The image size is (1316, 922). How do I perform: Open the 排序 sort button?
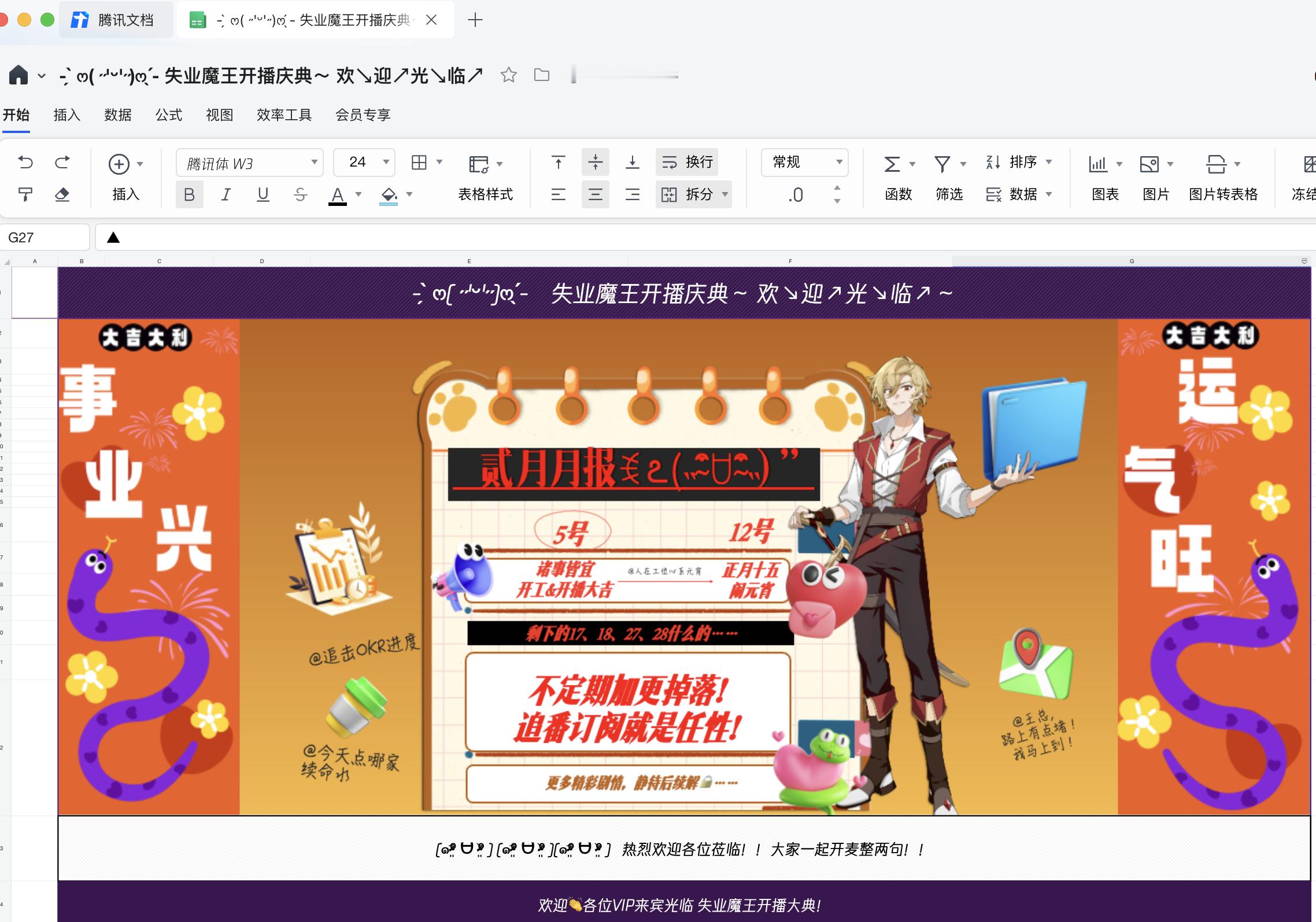point(1018,163)
